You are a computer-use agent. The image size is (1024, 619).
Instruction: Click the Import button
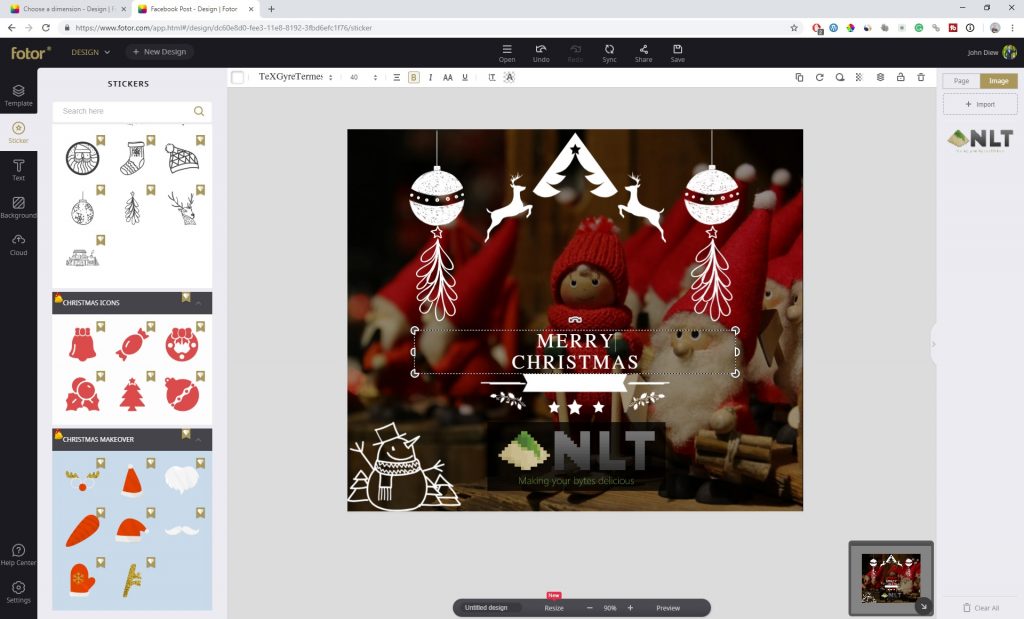click(x=980, y=104)
